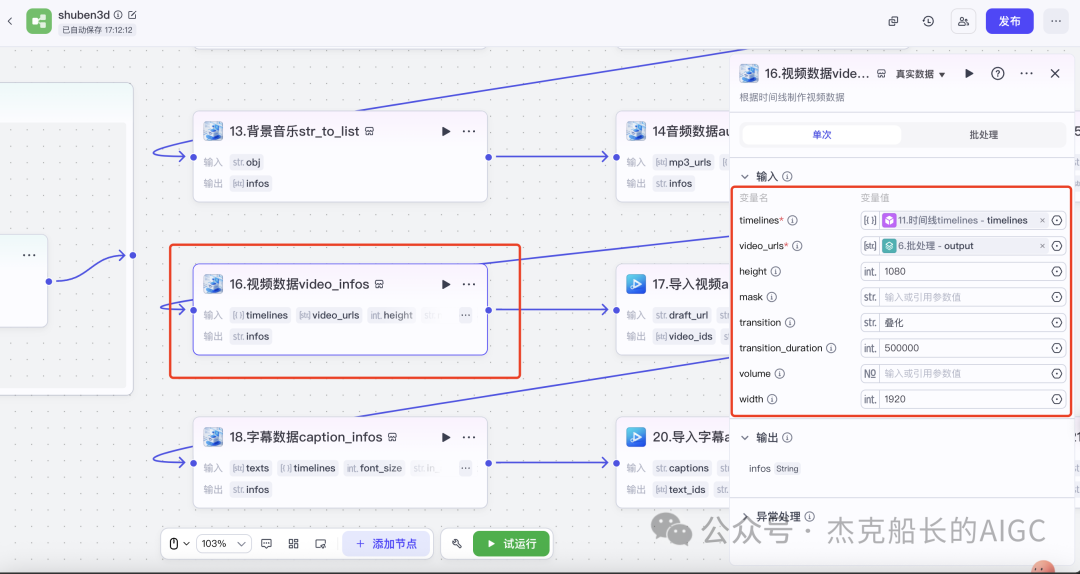Screen dimensions: 1080x574
Task: Open more menu of node 18.字幕数据caption_infos
Action: tap(469, 437)
